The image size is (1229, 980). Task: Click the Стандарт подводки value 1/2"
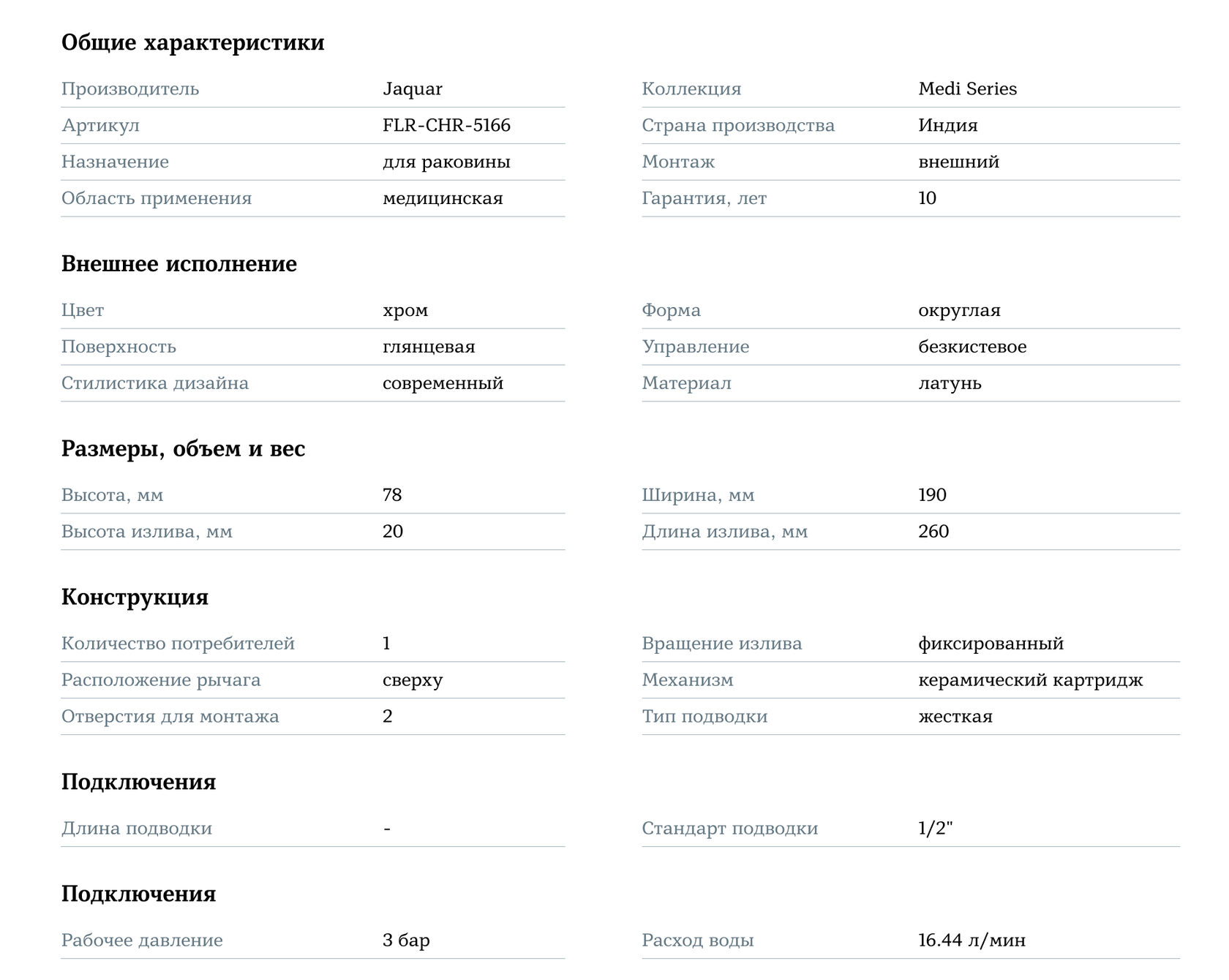(x=935, y=828)
